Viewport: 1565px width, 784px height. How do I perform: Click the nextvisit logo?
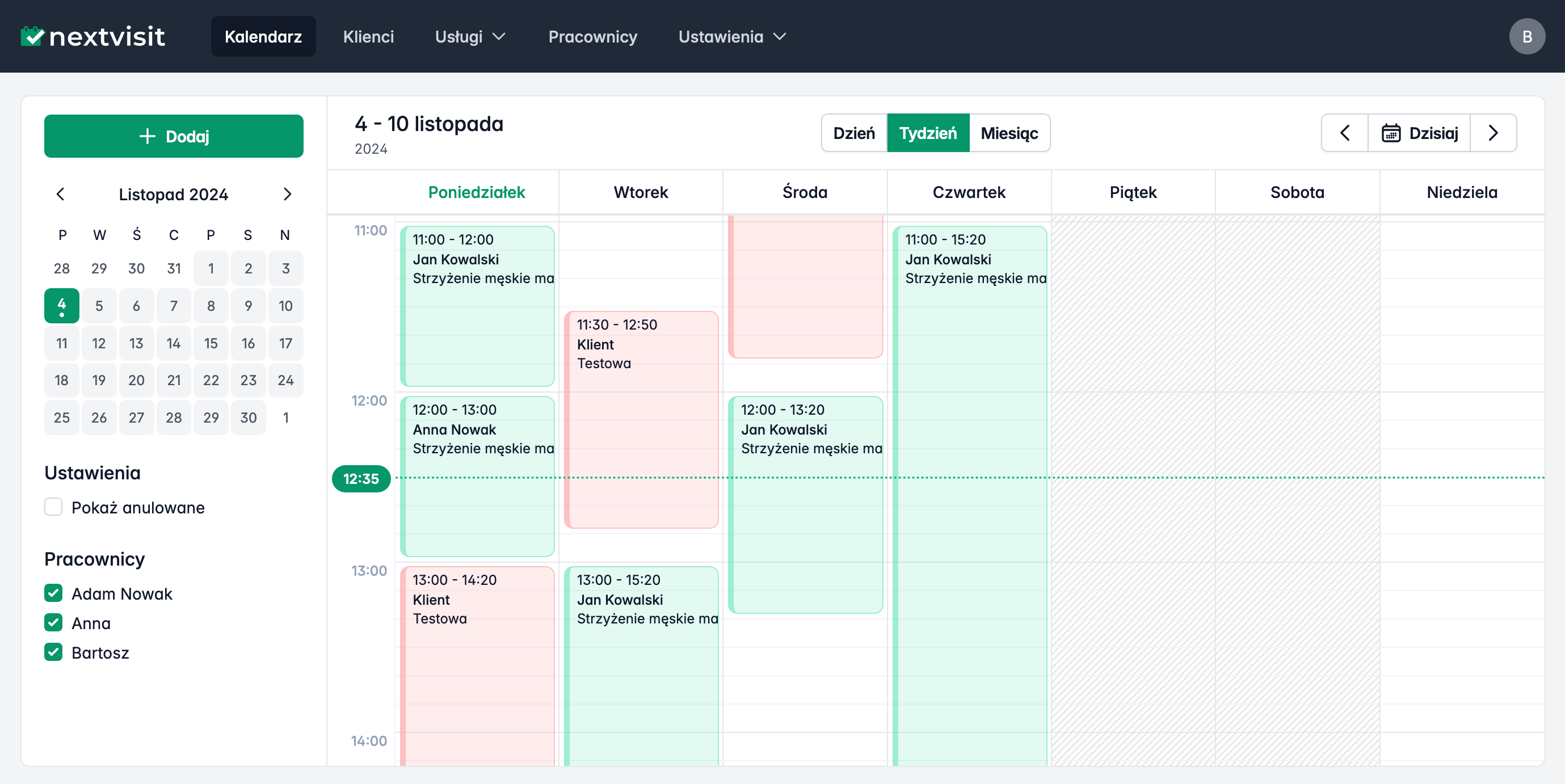pyautogui.click(x=92, y=36)
